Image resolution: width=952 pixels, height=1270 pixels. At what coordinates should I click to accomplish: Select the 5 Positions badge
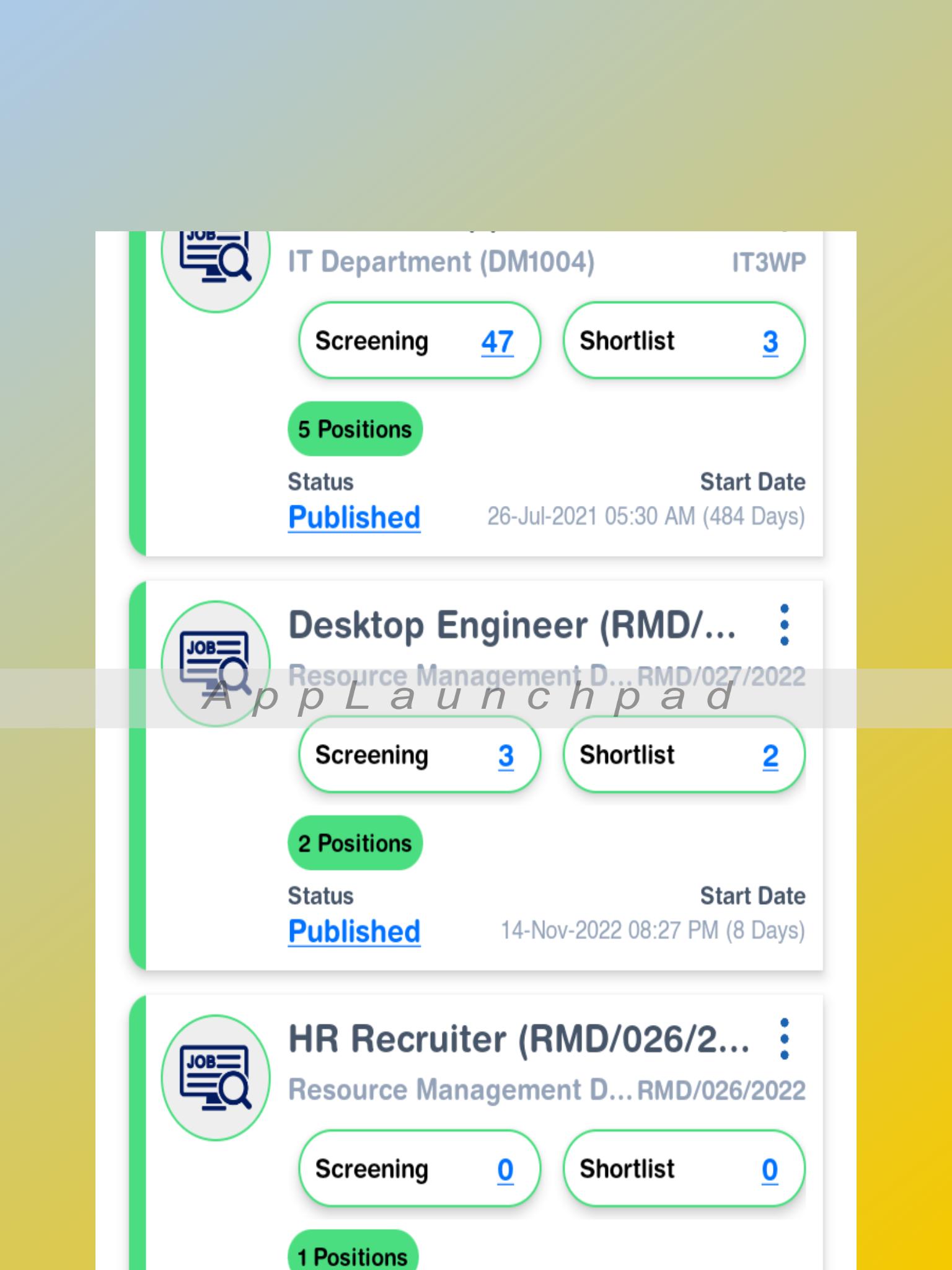pyautogui.click(x=355, y=429)
